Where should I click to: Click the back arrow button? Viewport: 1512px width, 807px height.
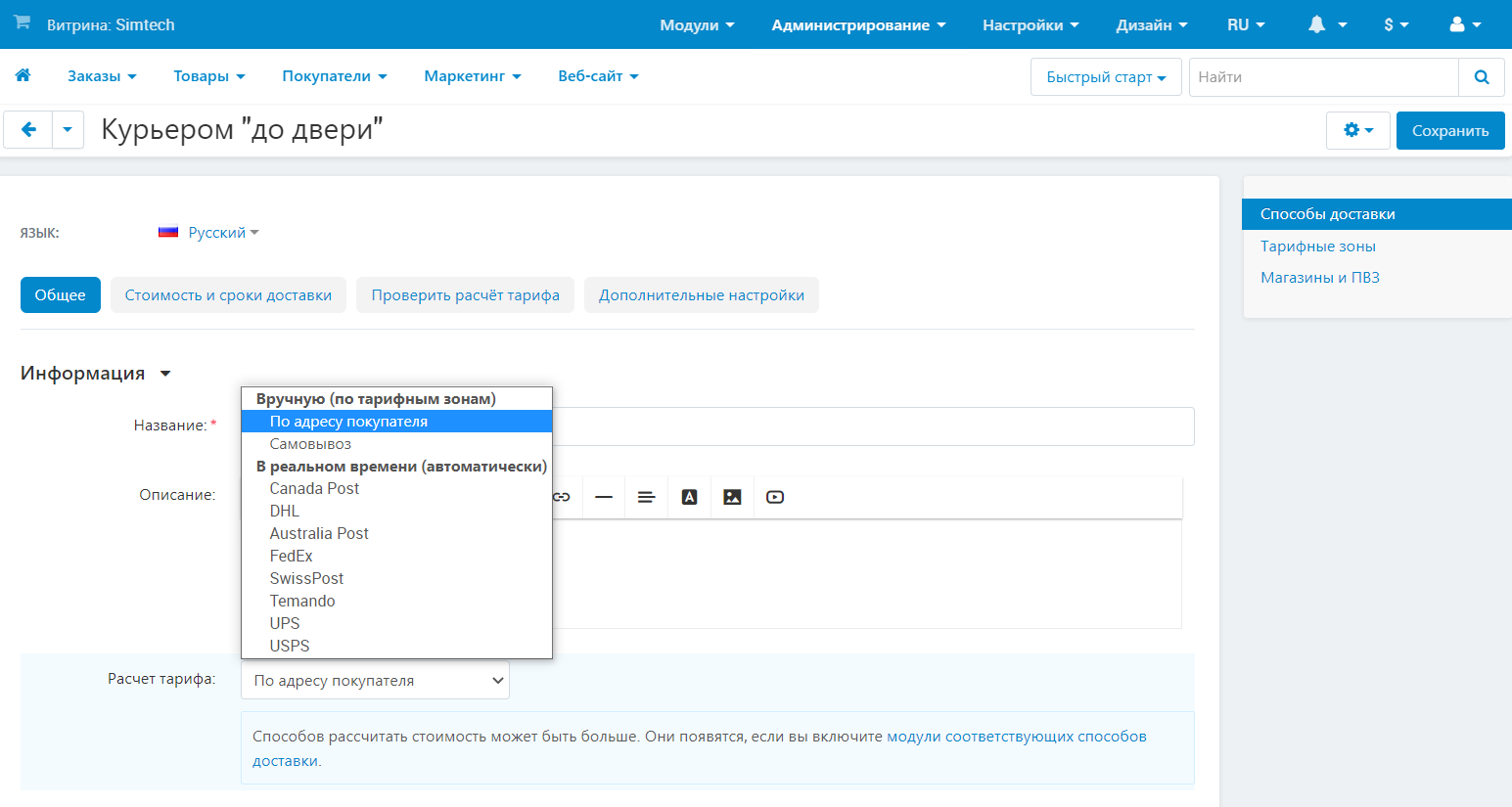28,129
